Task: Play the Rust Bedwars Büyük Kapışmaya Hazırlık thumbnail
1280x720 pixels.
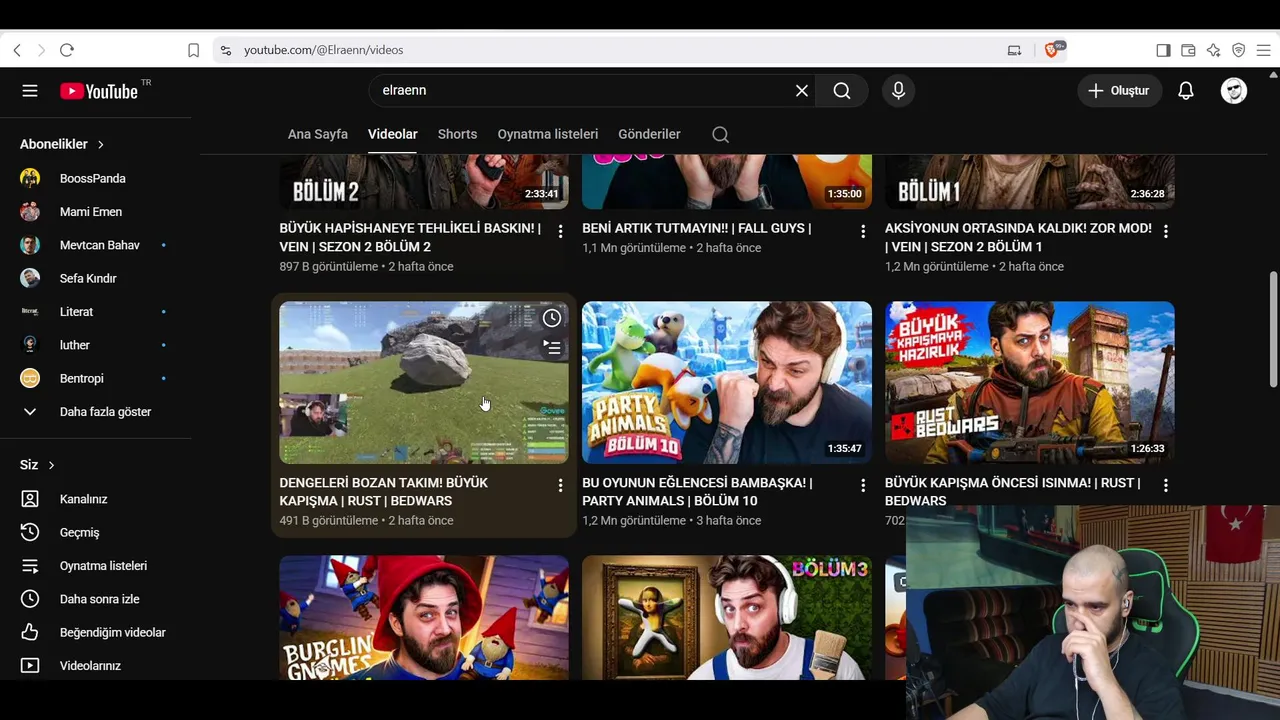Action: 1030,383
